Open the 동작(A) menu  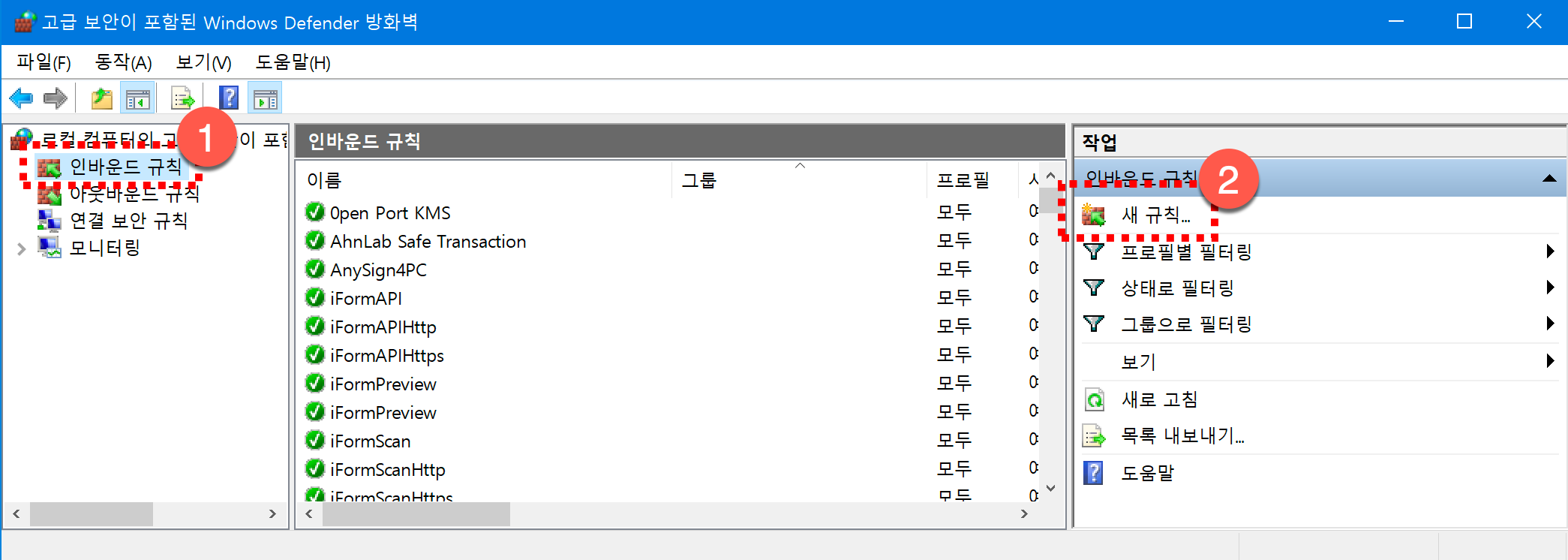click(124, 62)
